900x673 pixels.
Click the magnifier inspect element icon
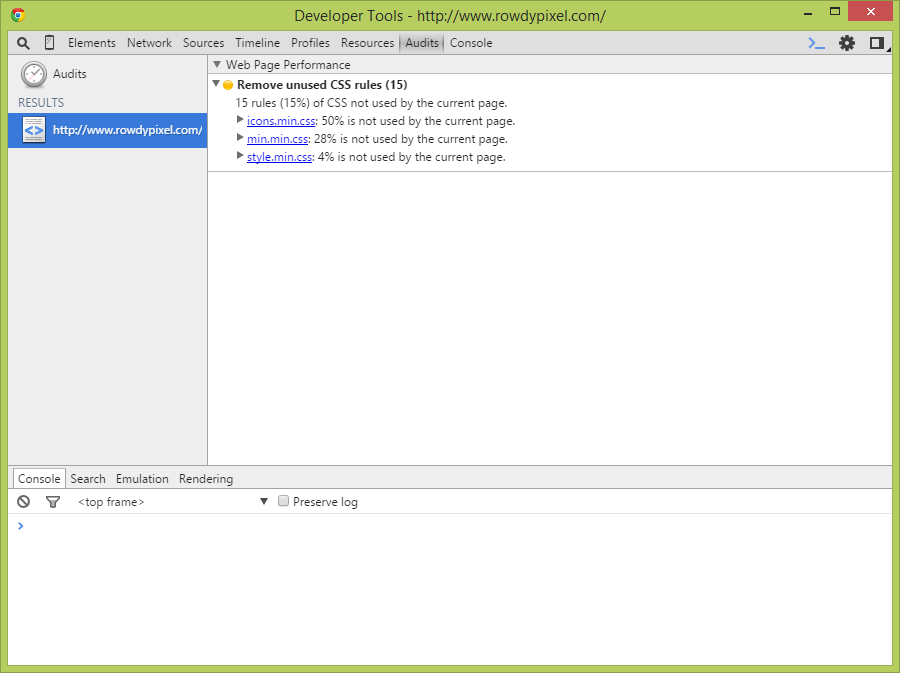point(23,43)
